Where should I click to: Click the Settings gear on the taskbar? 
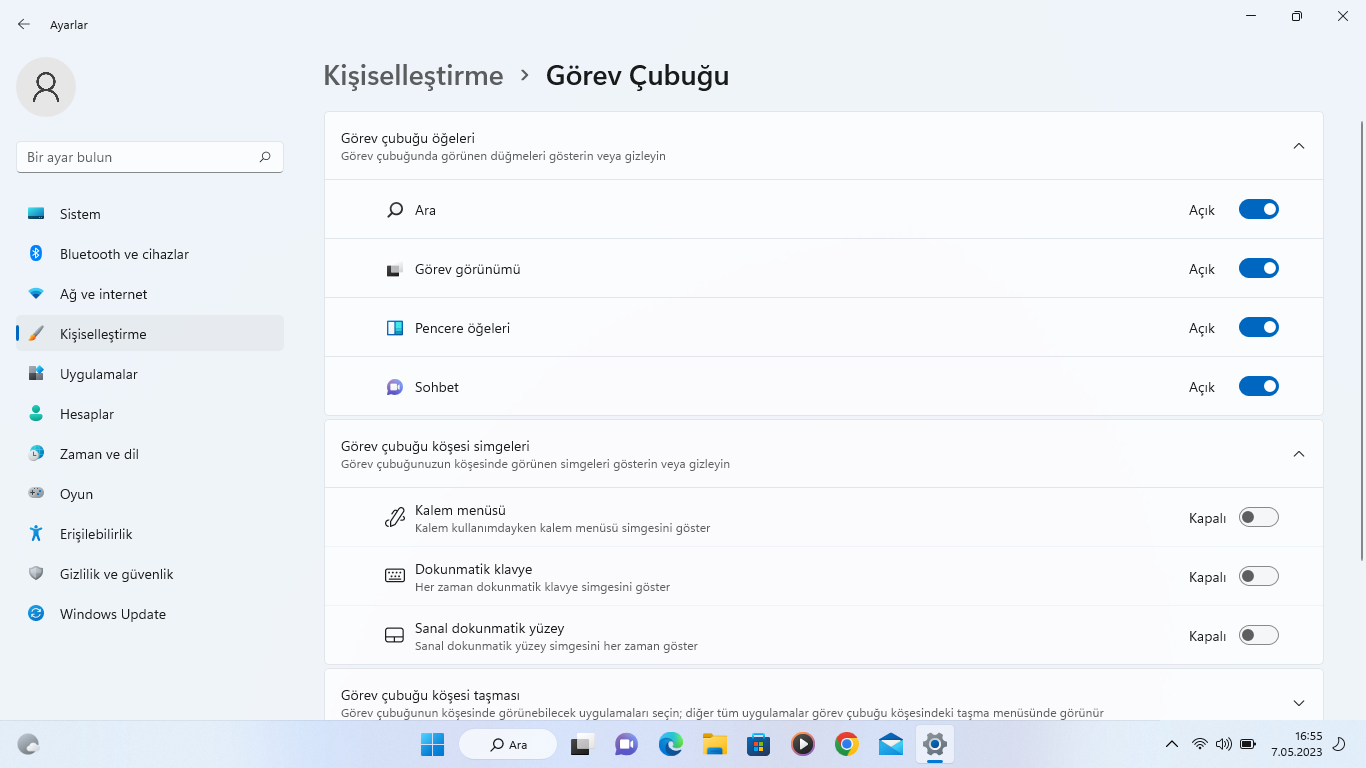coord(935,744)
